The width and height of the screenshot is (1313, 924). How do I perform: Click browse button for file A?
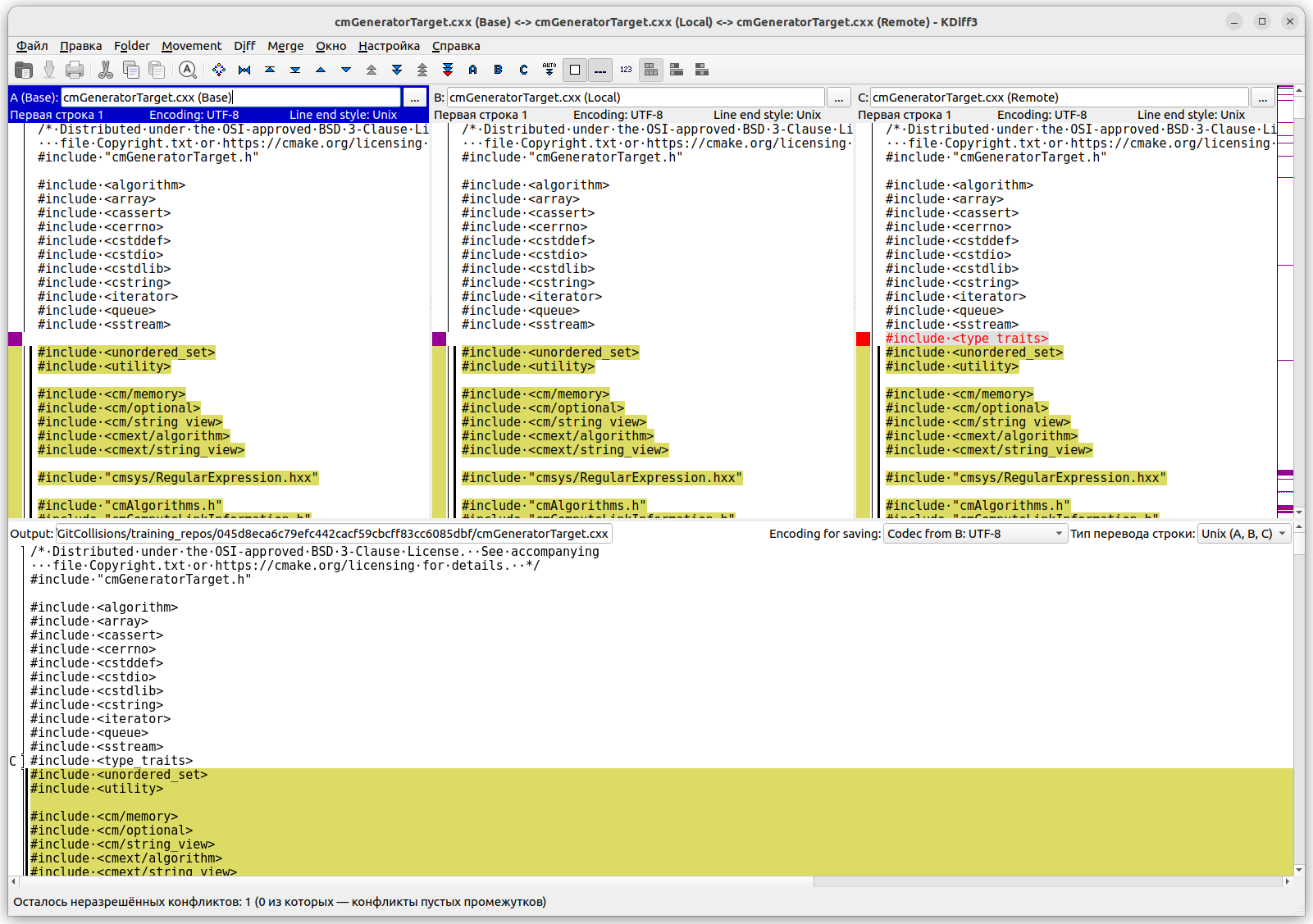point(415,98)
